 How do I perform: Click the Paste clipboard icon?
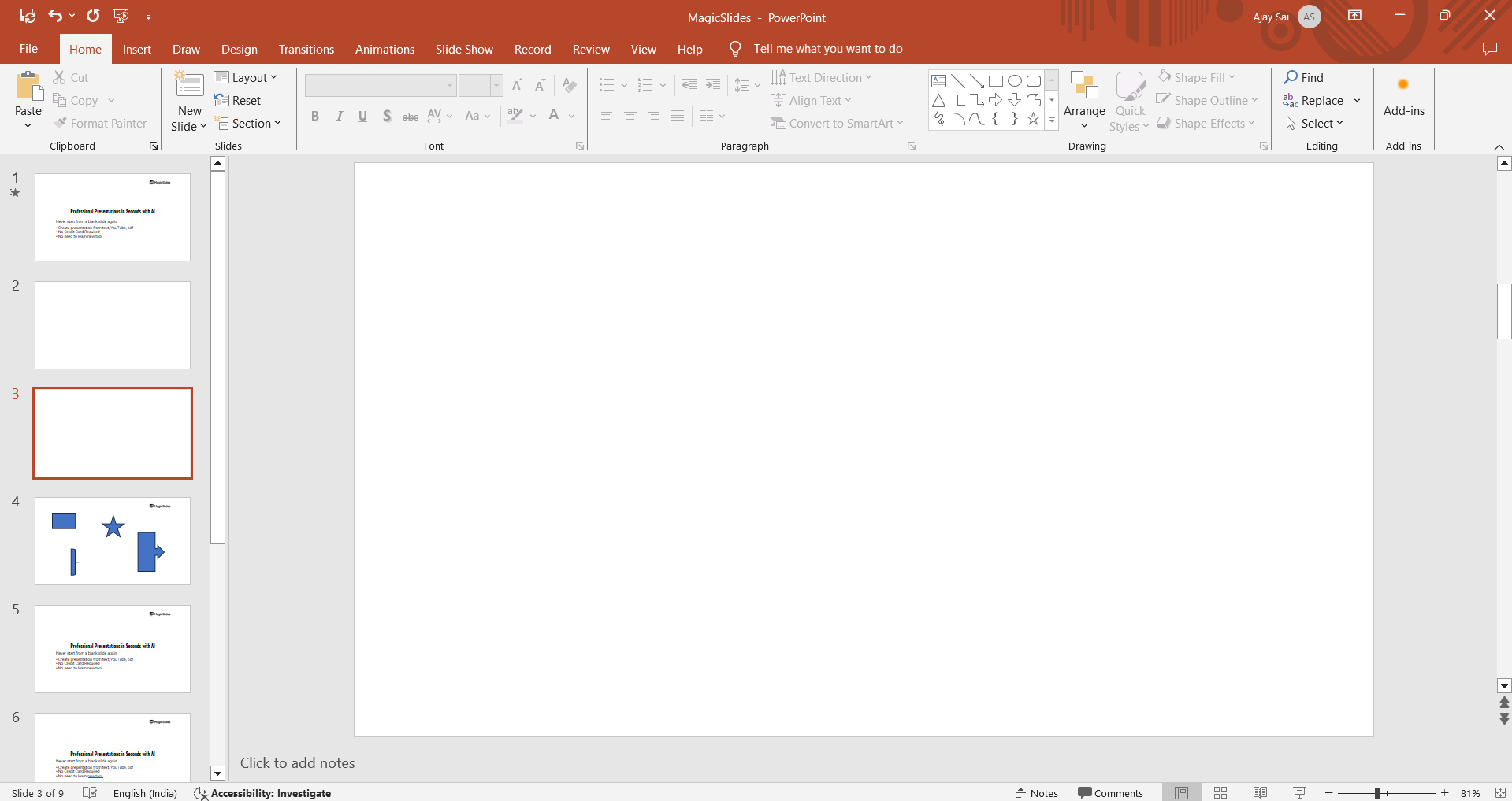click(x=29, y=87)
